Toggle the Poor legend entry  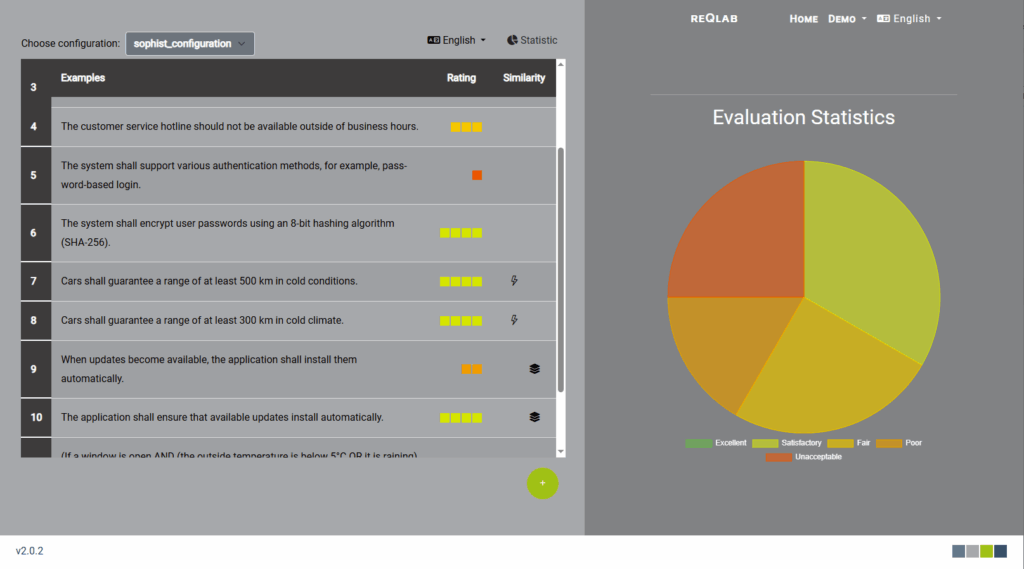click(x=899, y=443)
